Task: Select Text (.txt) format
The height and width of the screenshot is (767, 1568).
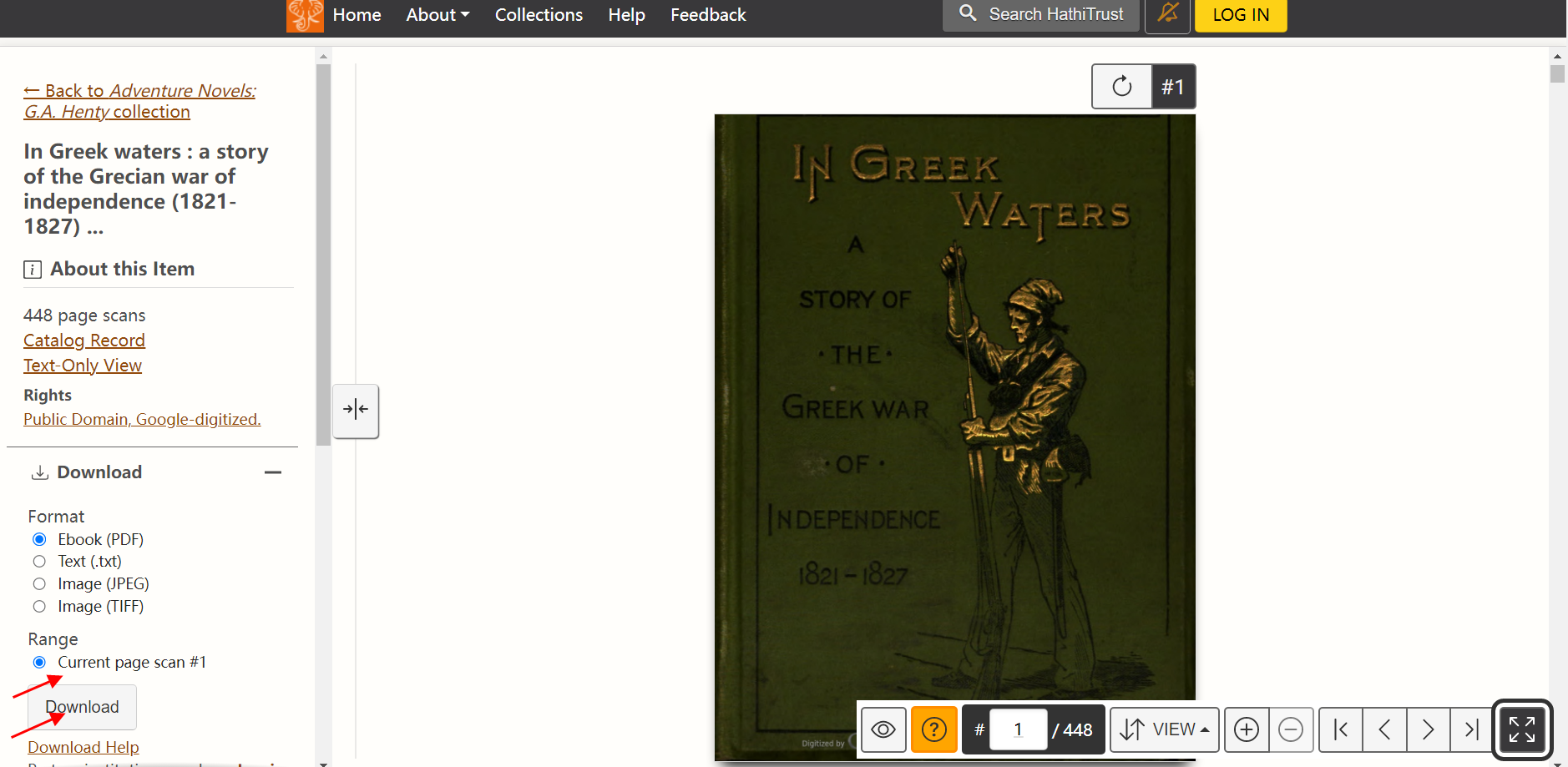Action: click(39, 561)
